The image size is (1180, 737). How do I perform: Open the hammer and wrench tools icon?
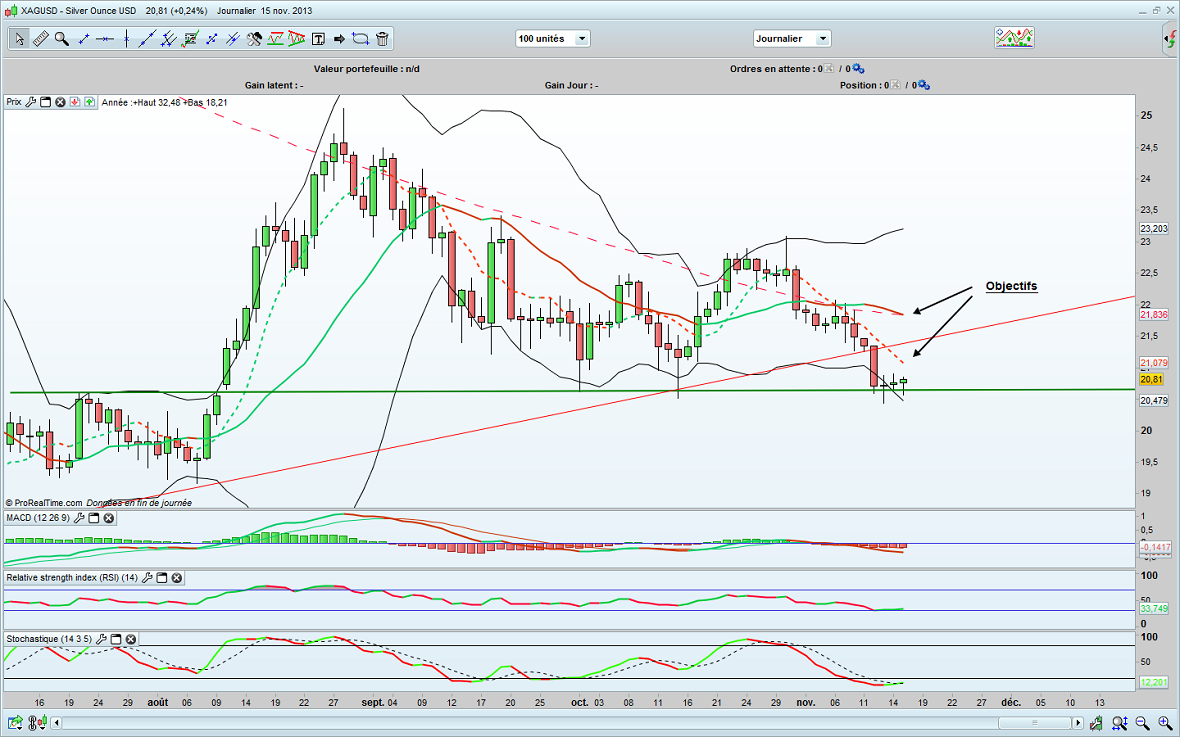(x=254, y=39)
